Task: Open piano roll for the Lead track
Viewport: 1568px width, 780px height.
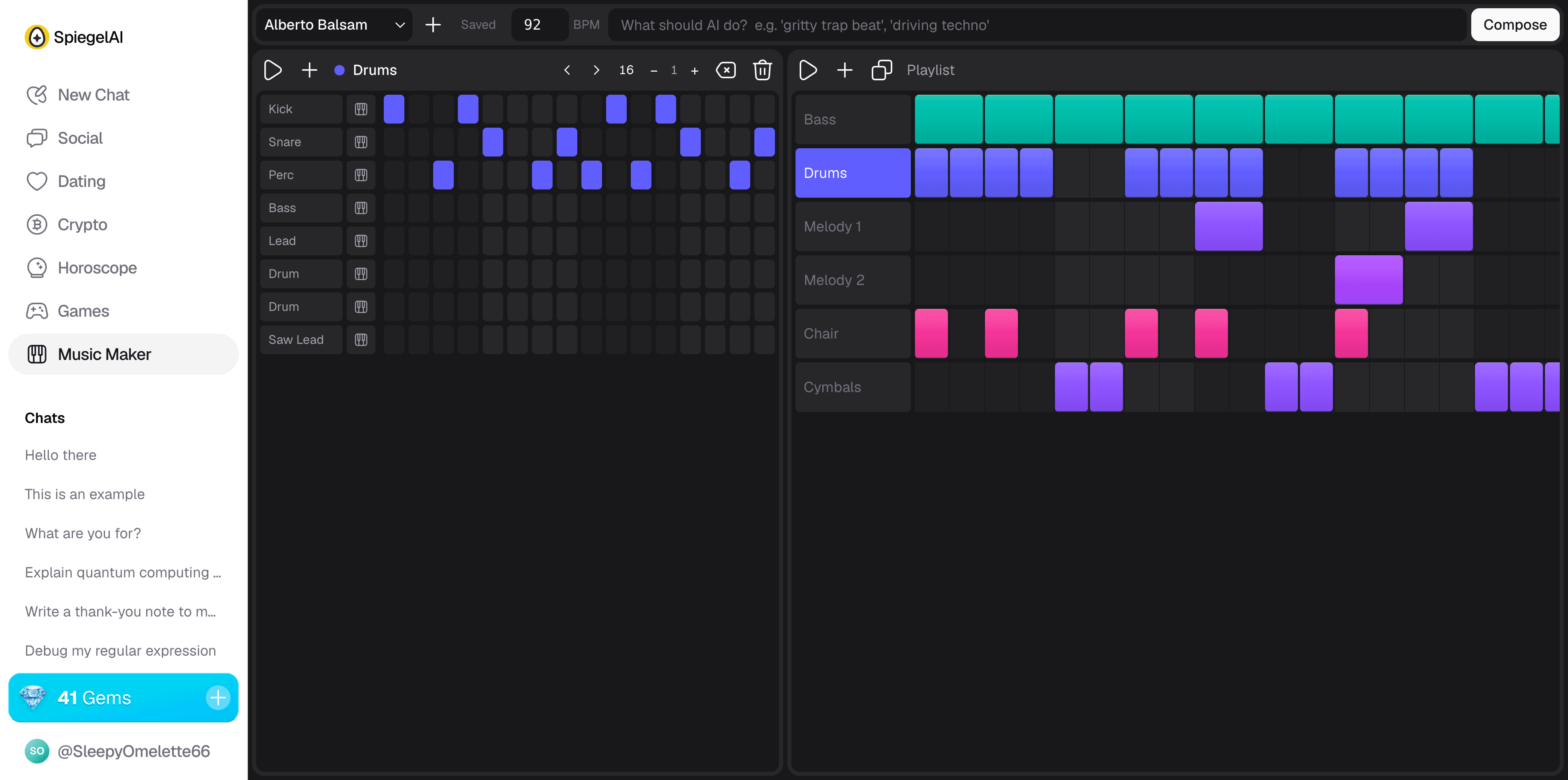Action: point(361,241)
